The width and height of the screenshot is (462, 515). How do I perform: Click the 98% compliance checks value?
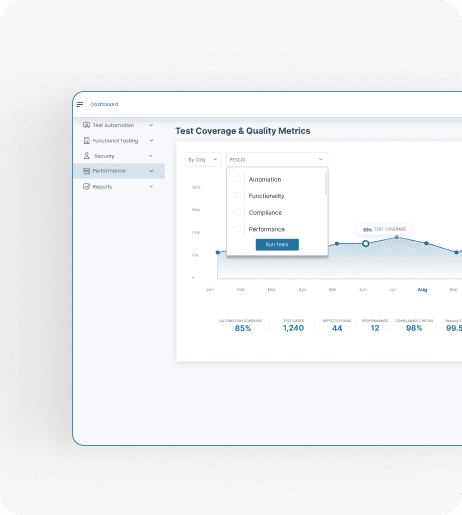point(414,328)
